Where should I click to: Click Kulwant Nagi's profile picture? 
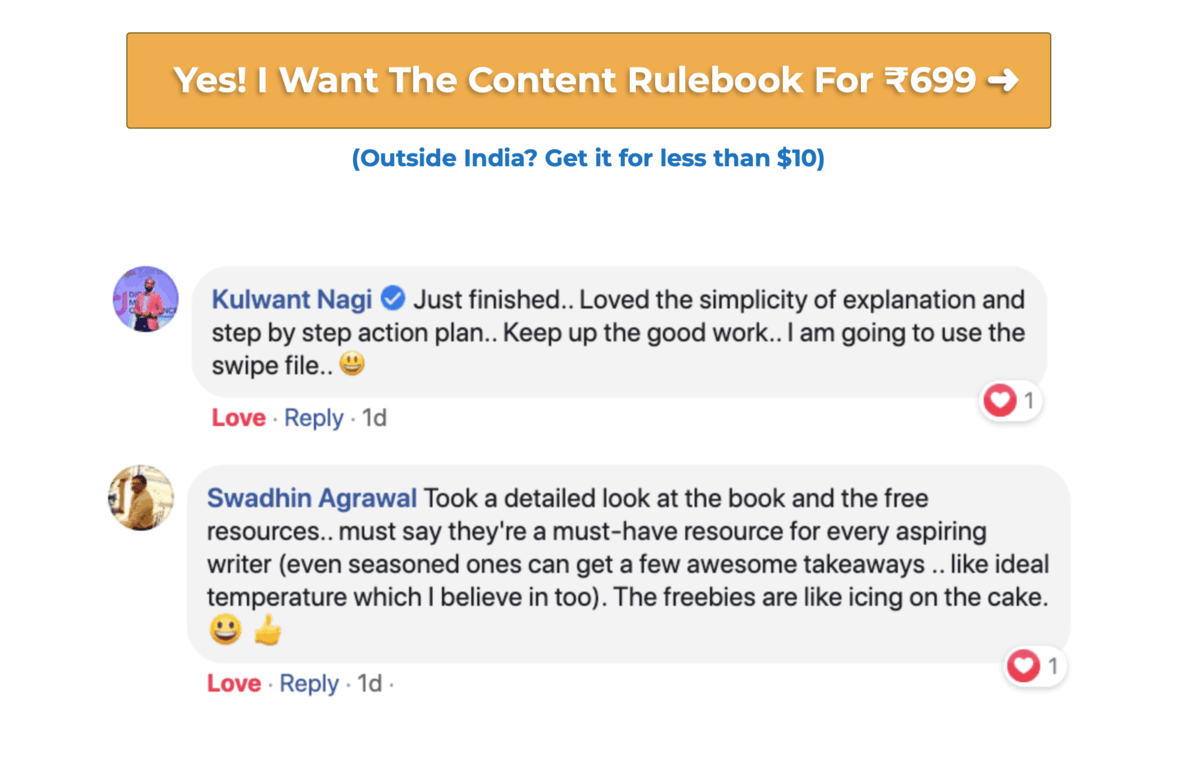(145, 297)
